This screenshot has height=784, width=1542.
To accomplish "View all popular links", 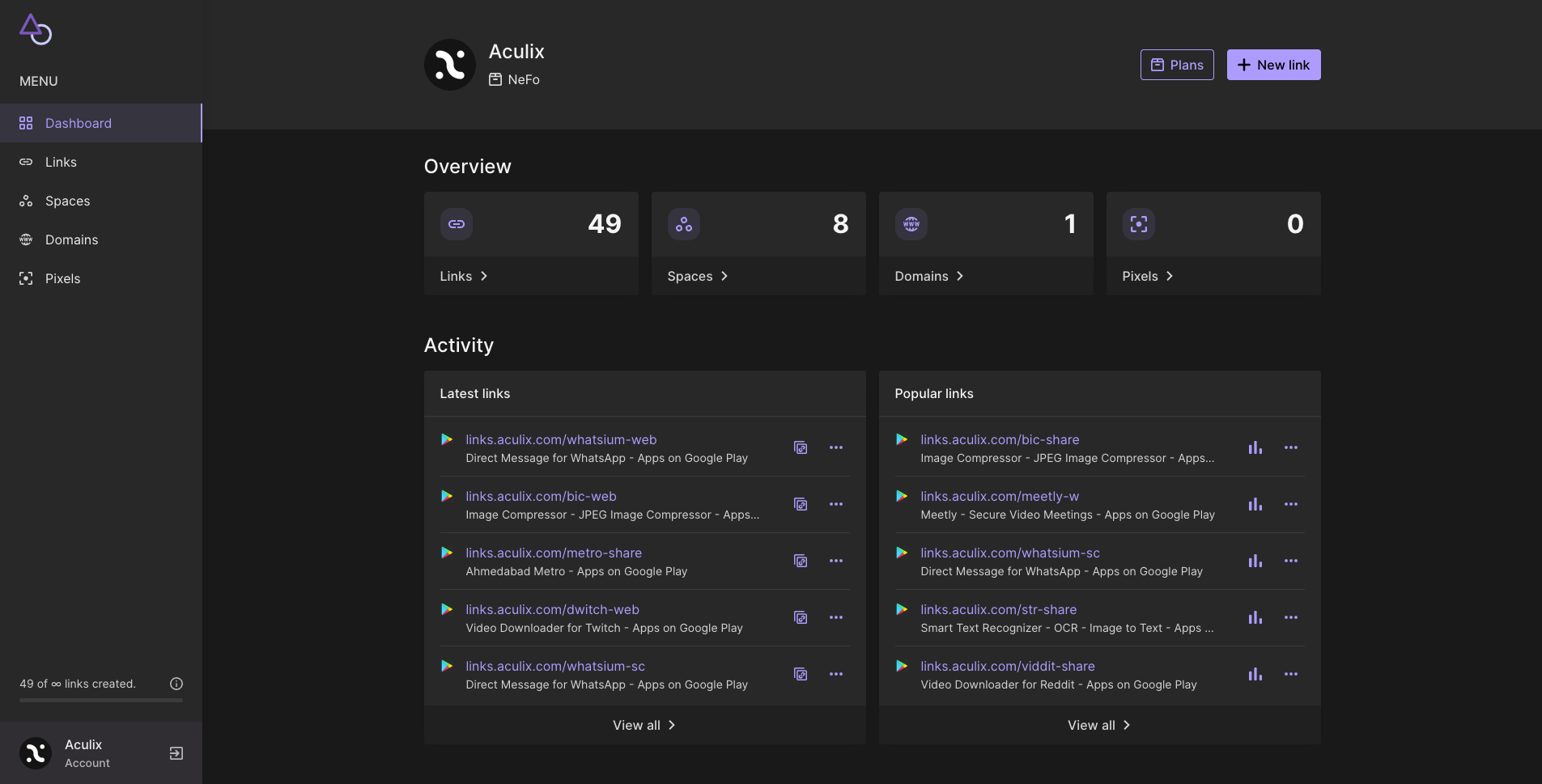I will (1099, 725).
